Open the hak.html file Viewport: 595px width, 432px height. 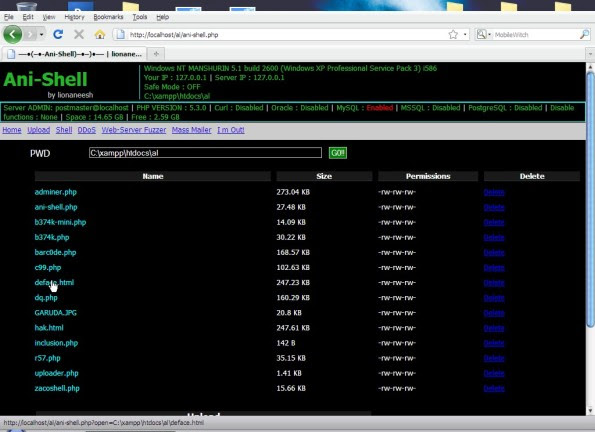49,328
